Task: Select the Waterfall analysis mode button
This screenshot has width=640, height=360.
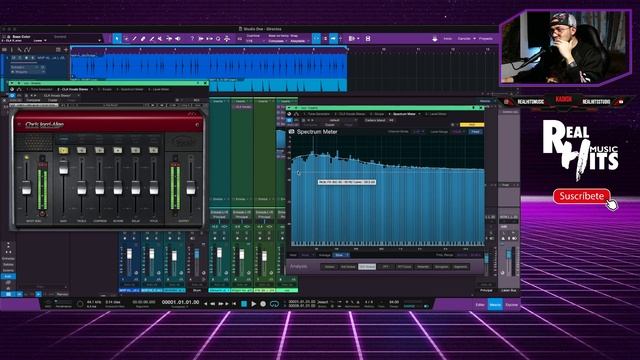Action: (423, 267)
